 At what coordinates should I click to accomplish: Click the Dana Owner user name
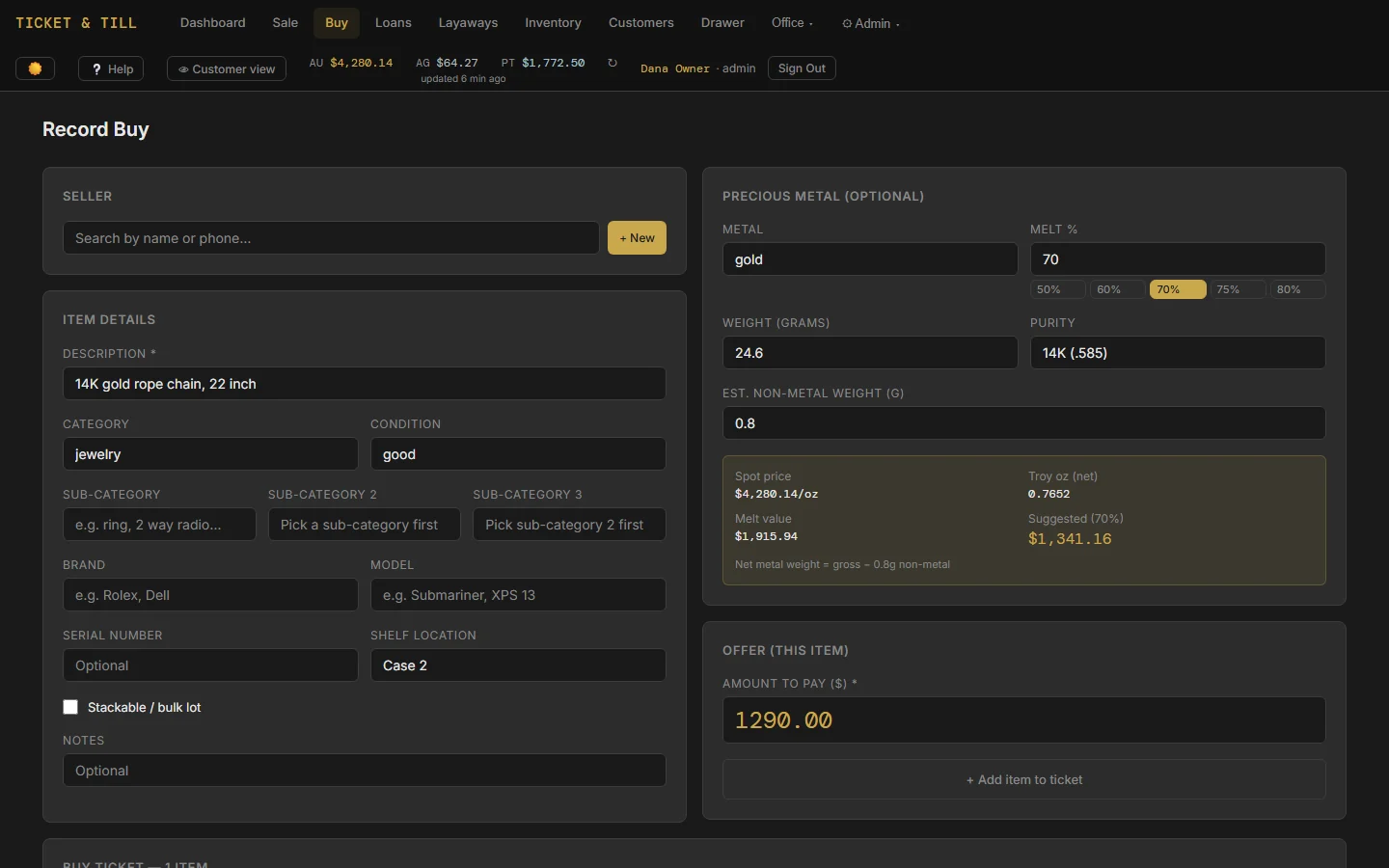pyautogui.click(x=675, y=68)
